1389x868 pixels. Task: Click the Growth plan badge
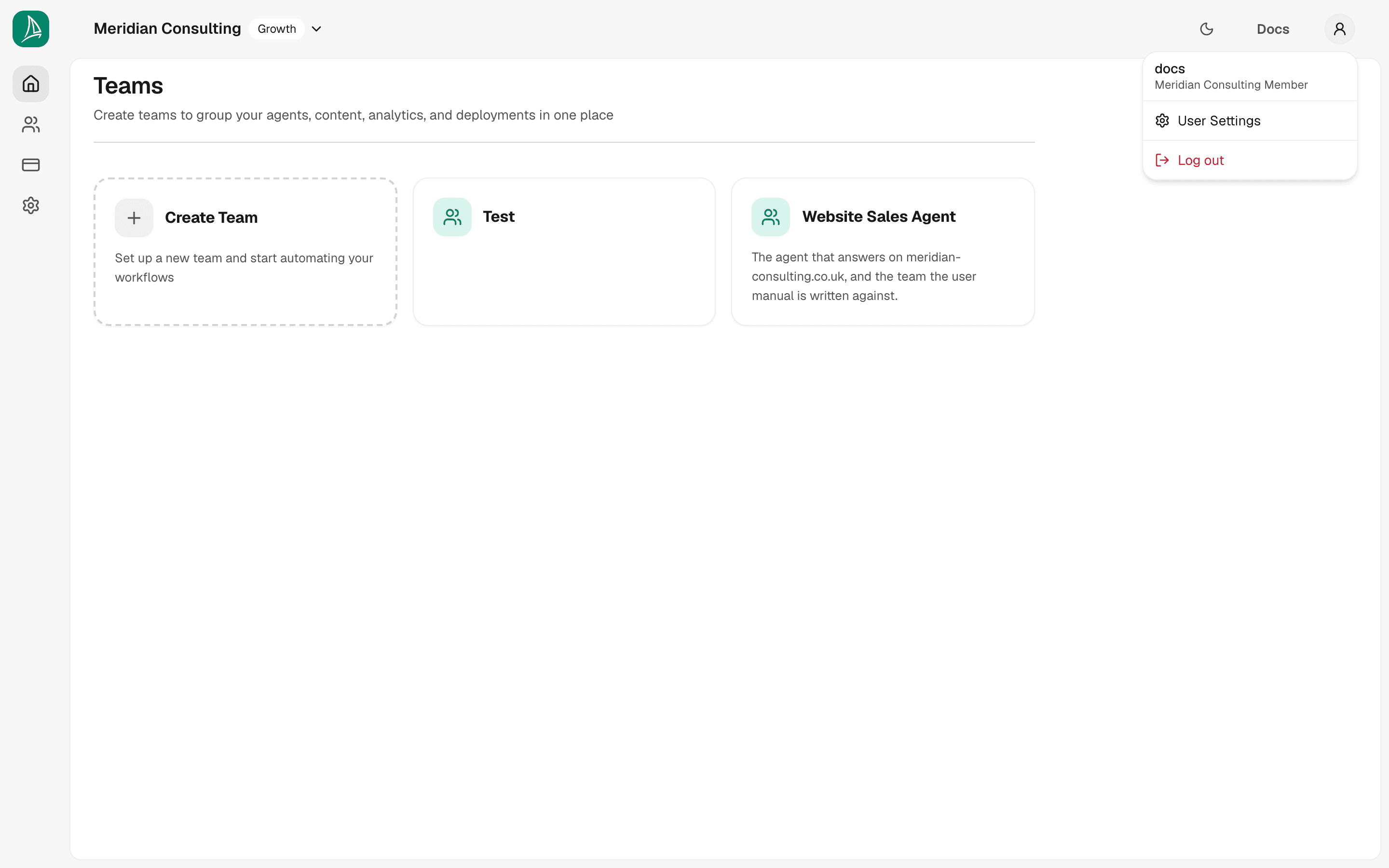pyautogui.click(x=277, y=29)
